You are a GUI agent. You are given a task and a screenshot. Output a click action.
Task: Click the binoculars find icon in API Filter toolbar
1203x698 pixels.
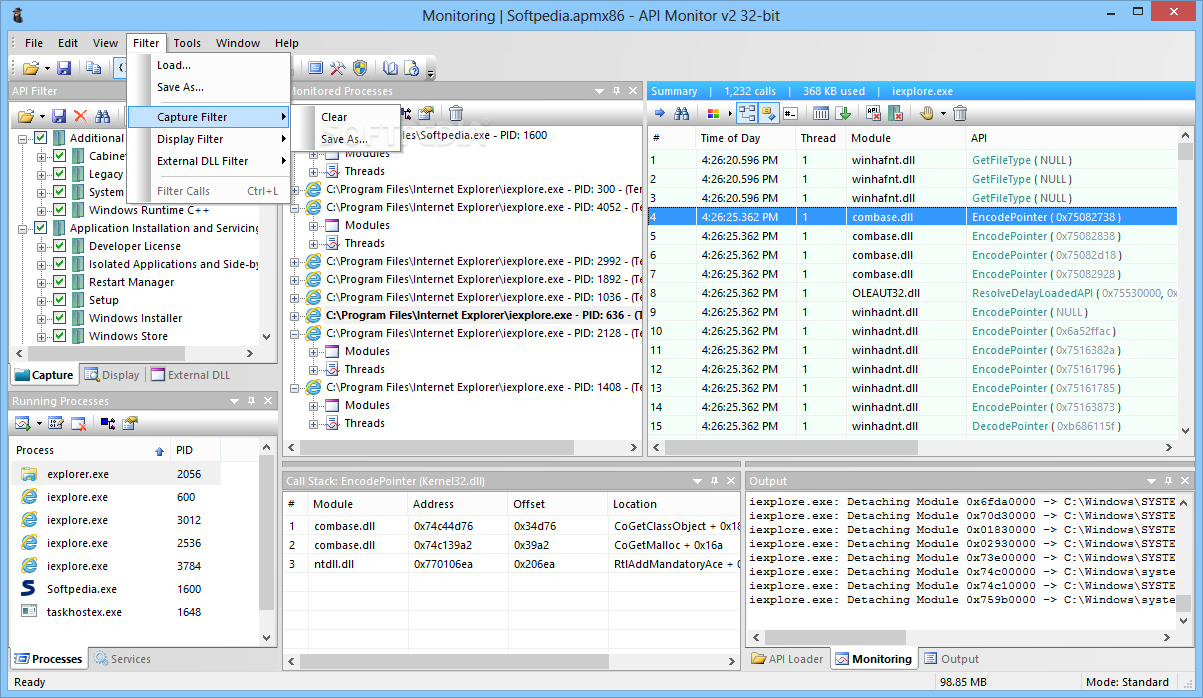(x=103, y=116)
